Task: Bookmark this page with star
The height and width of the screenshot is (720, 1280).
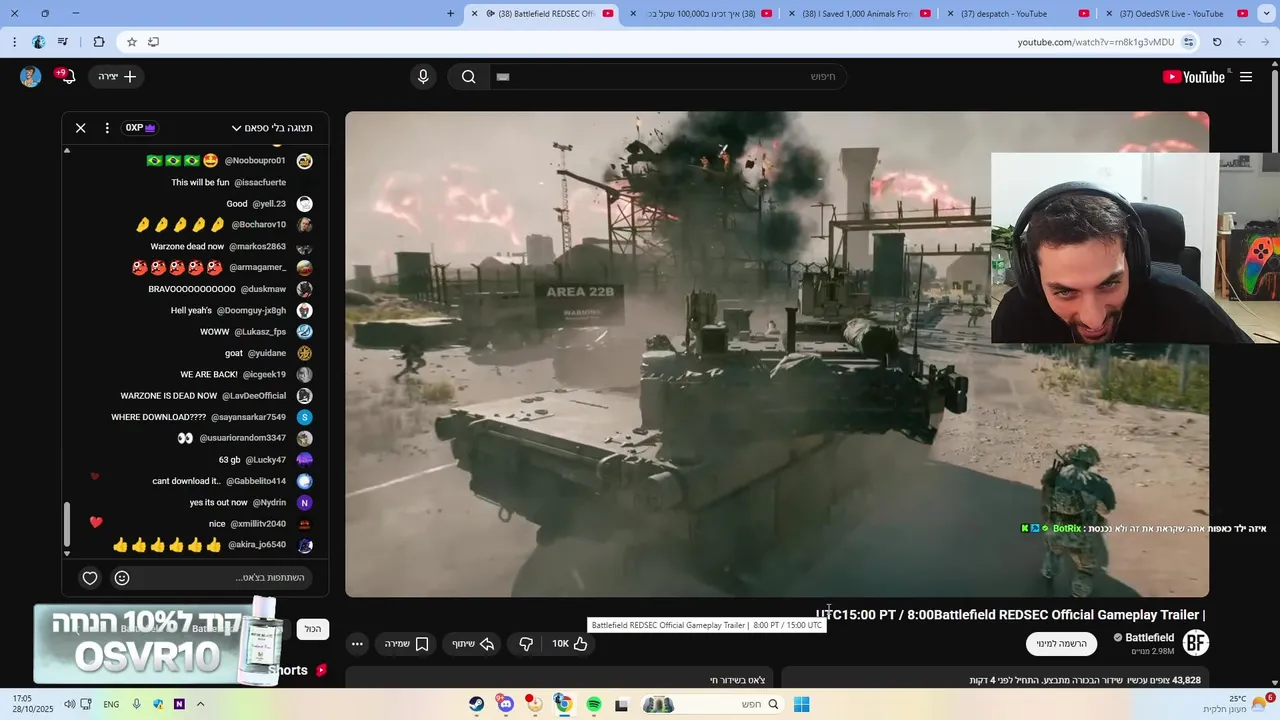Action: tap(131, 42)
